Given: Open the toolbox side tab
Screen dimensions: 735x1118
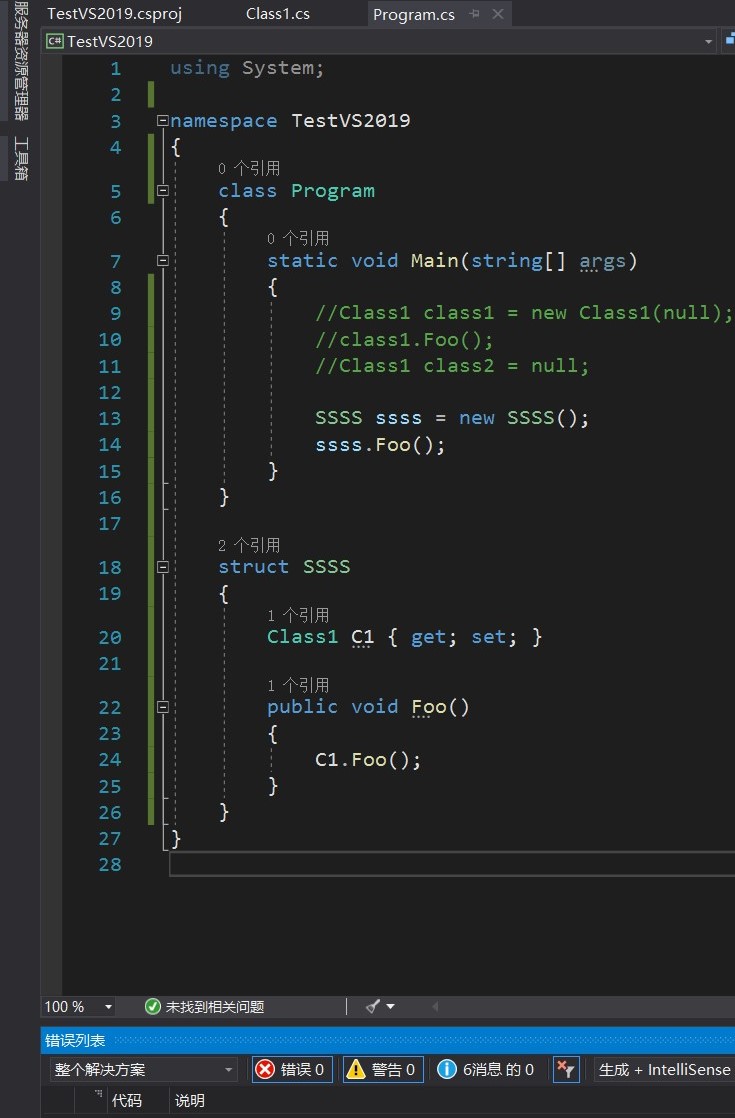Looking at the screenshot, I should 20,158.
